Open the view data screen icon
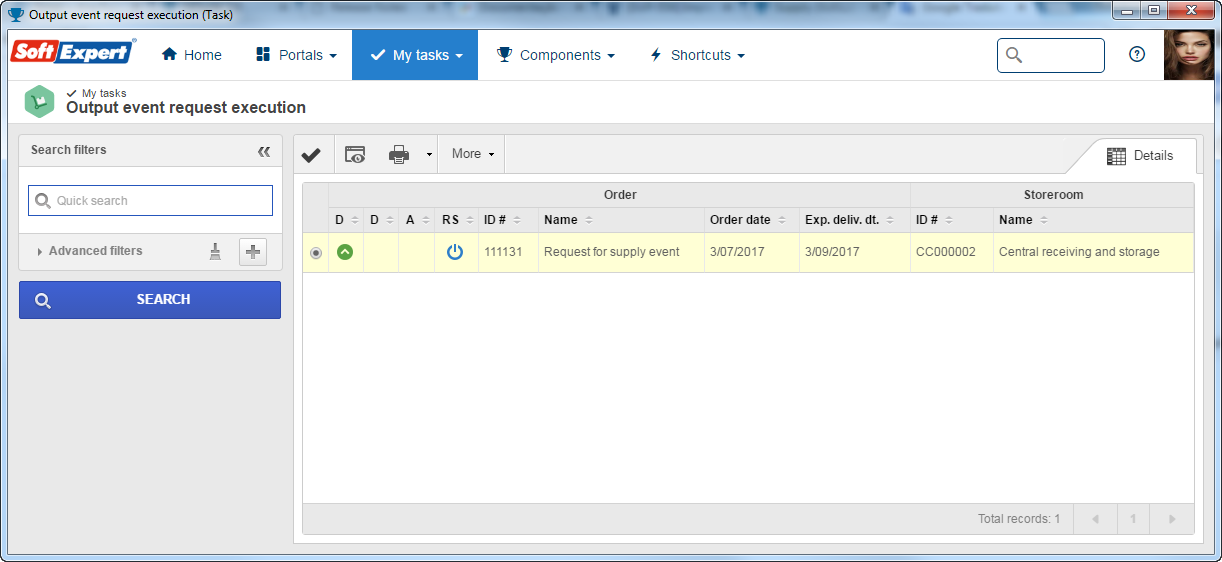The image size is (1222, 562). tap(355, 154)
